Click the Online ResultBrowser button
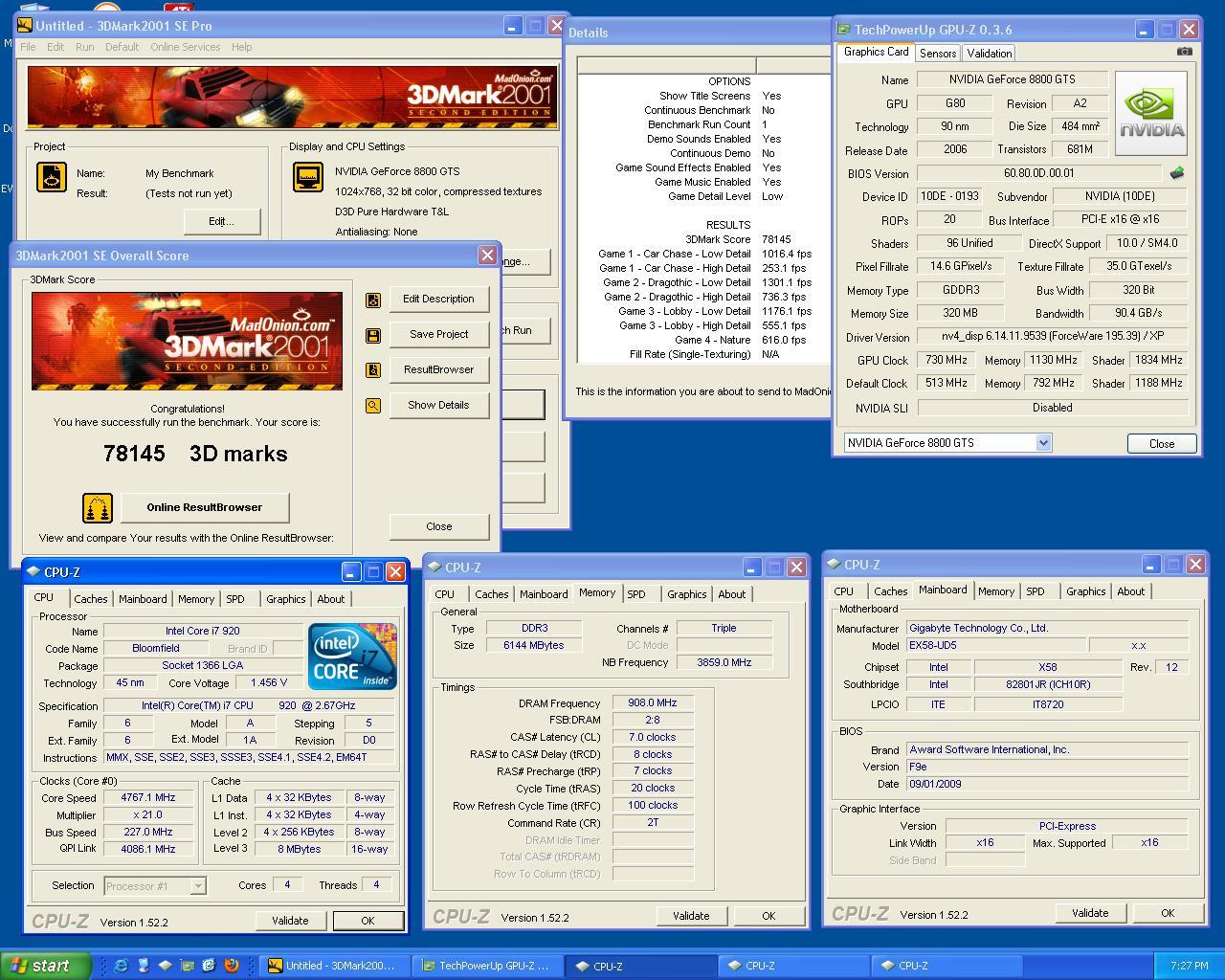1225x980 pixels. 204,507
